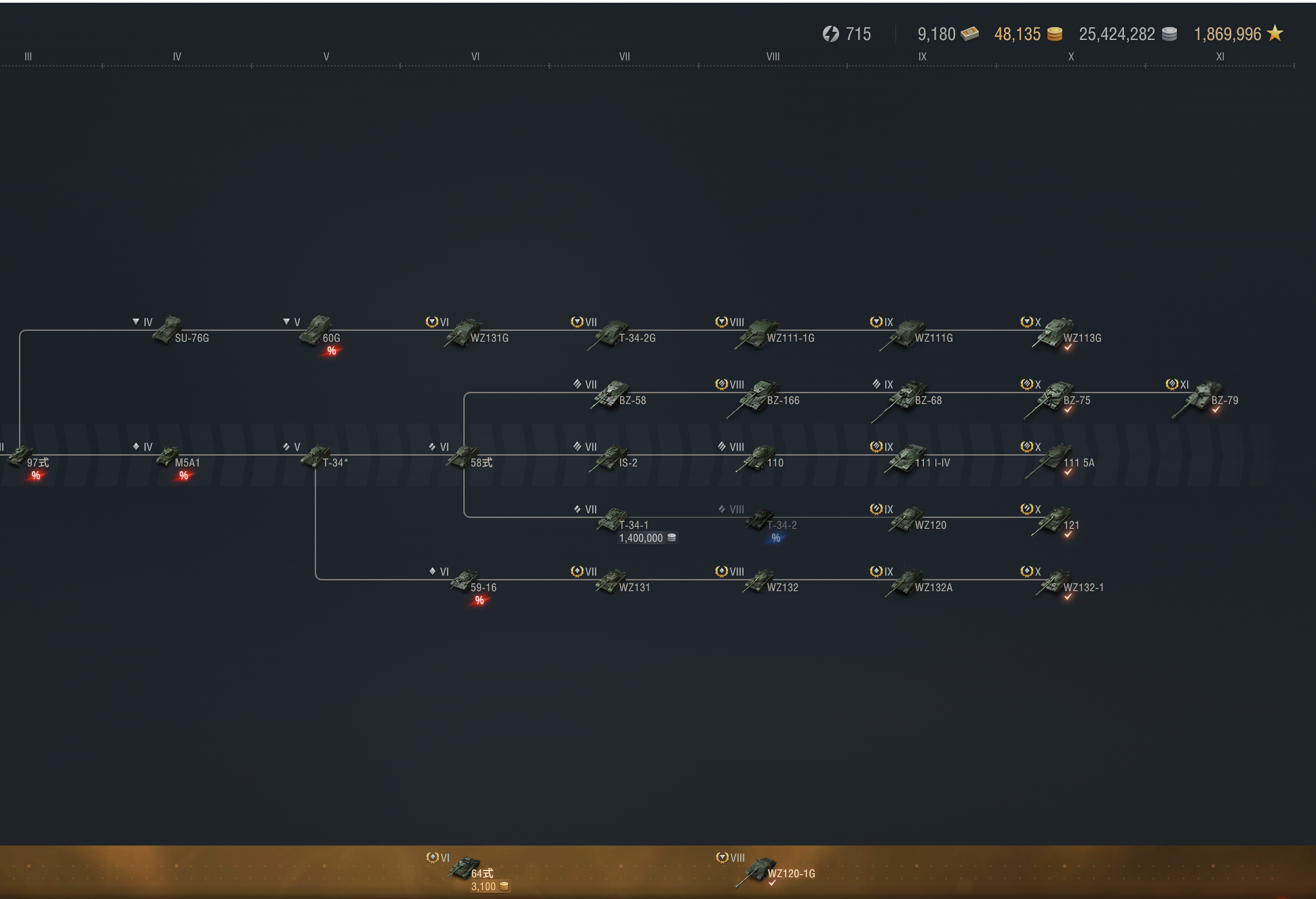Click the tier VIII header marker
This screenshot has width=1316, height=899.
tap(773, 57)
